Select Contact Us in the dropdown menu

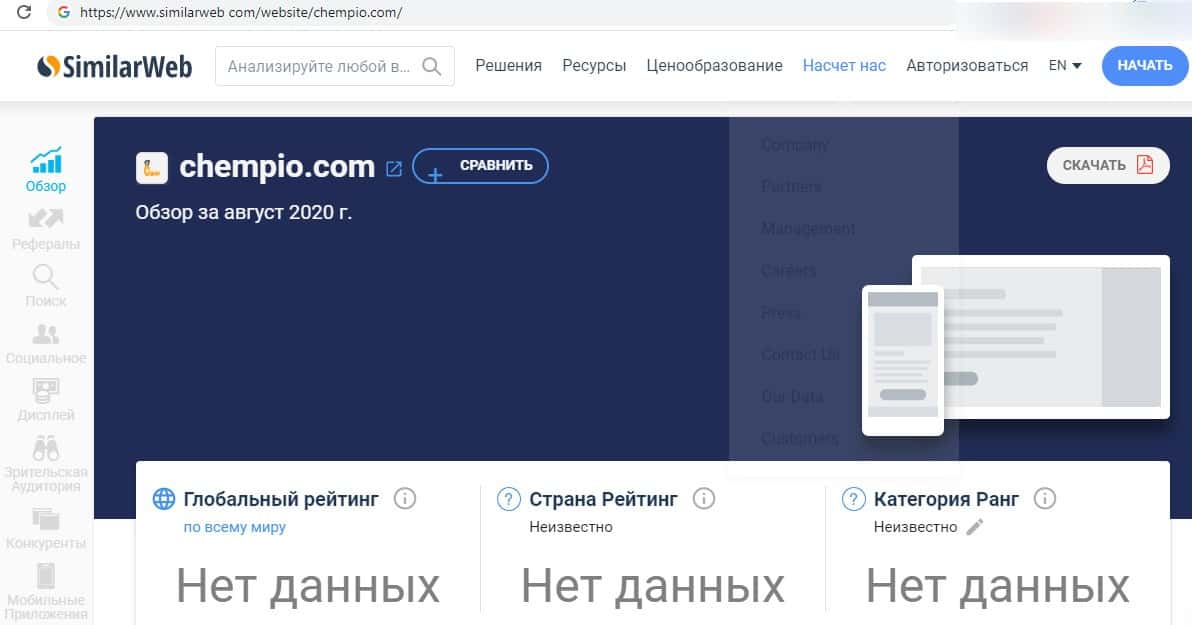click(x=800, y=354)
